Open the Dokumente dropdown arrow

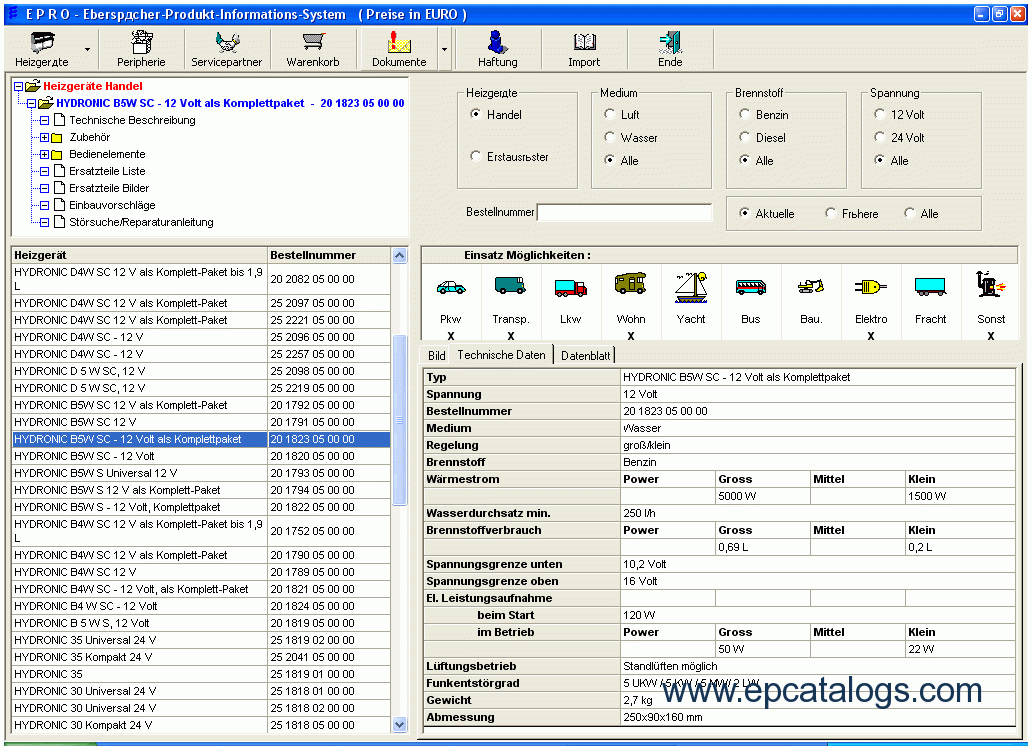(x=445, y=49)
